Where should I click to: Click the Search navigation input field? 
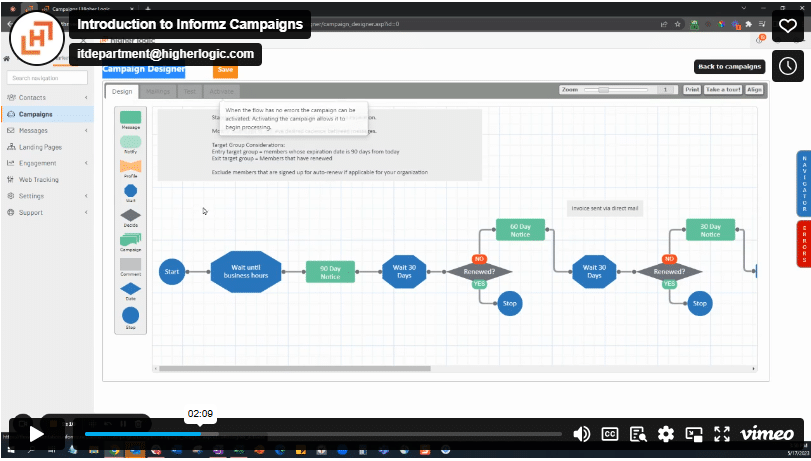pyautogui.click(x=47, y=77)
